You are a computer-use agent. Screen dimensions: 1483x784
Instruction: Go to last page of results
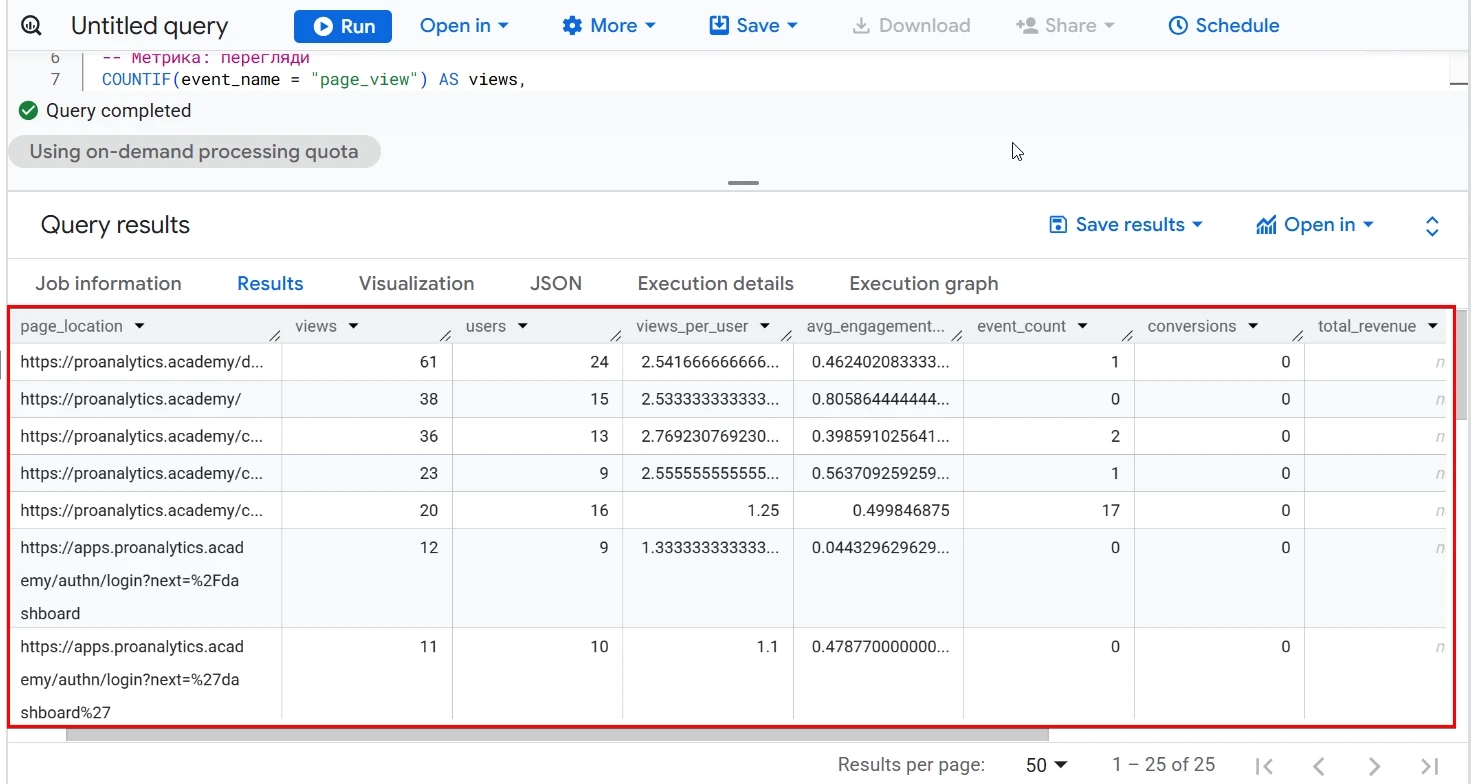(1430, 766)
